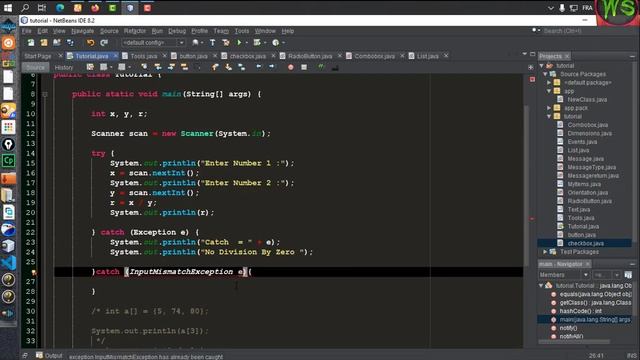The height and width of the screenshot is (360, 640).
Task: Switch to the checkbox.java editor tab
Action: (247, 56)
